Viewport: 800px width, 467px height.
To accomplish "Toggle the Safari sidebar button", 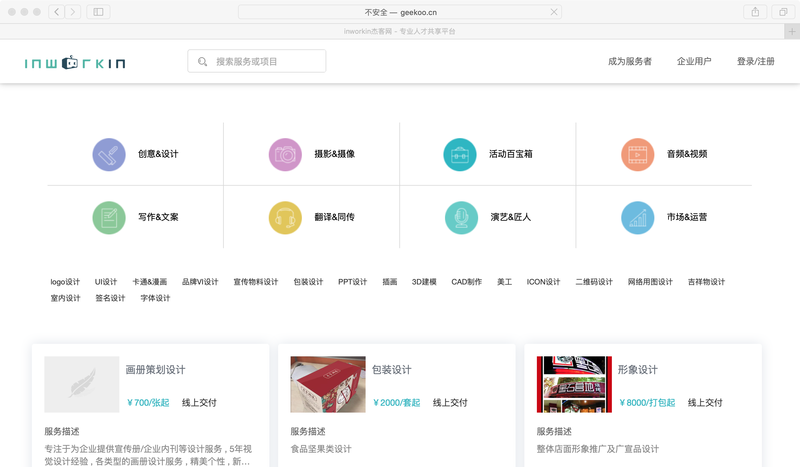I will click(x=98, y=12).
